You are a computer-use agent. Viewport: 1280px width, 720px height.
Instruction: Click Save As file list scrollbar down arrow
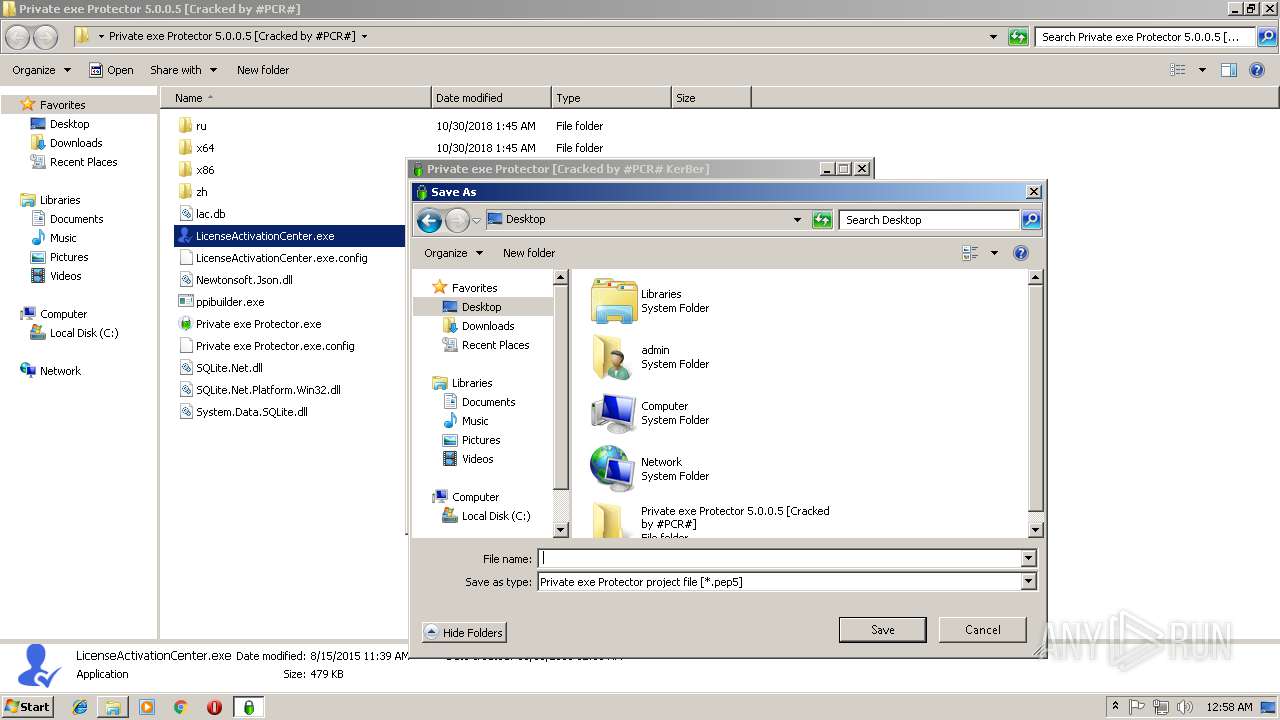[x=1036, y=530]
